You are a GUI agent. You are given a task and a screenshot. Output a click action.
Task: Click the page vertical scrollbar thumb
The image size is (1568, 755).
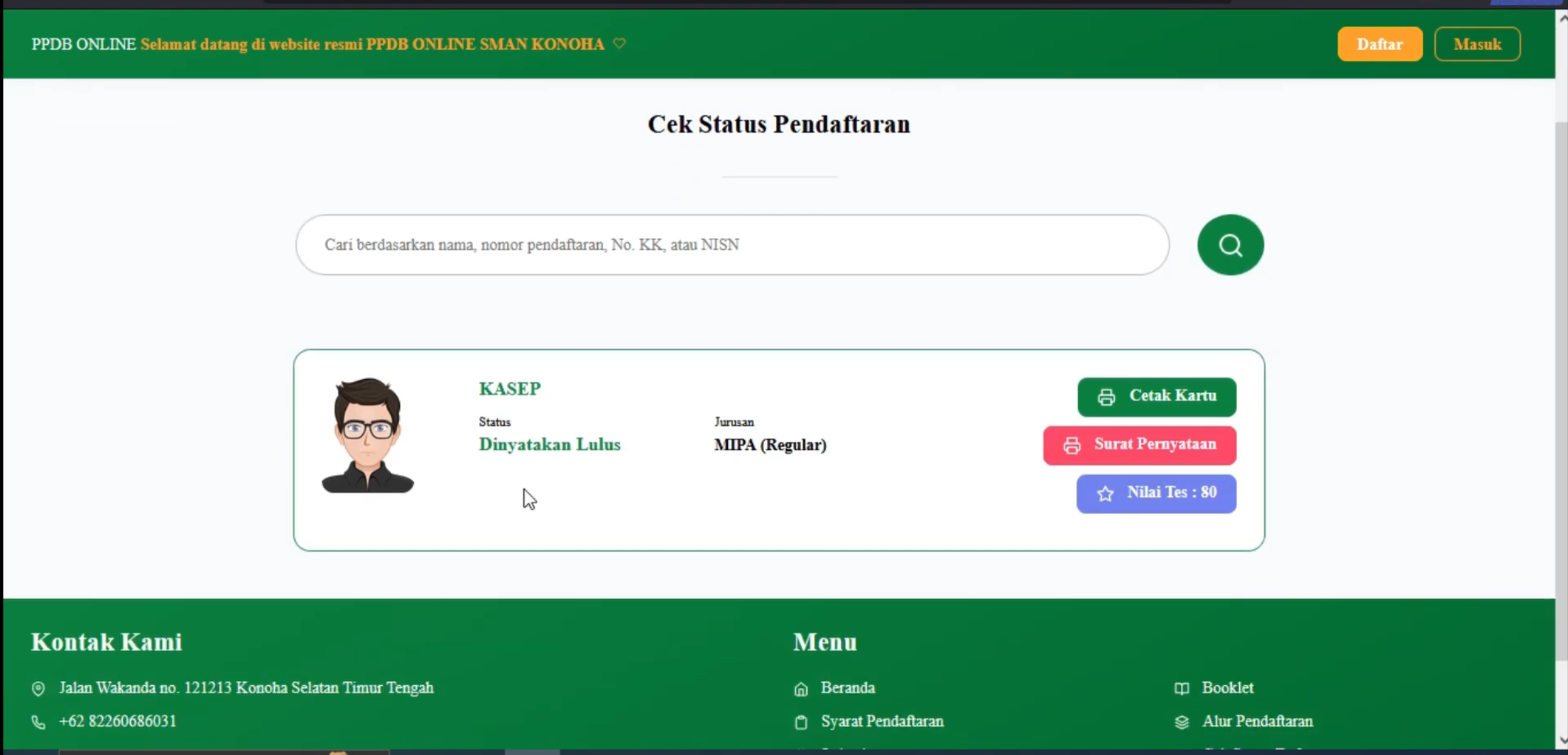(x=1561, y=393)
